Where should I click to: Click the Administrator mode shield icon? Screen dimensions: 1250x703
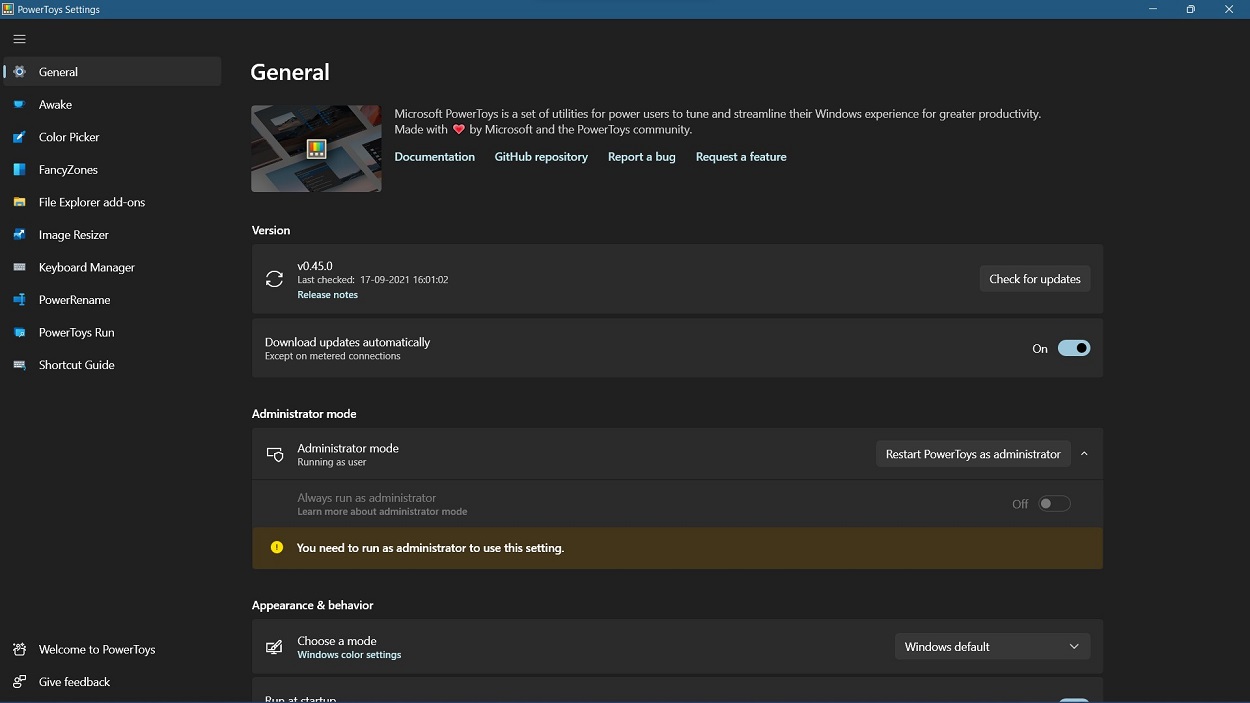pyautogui.click(x=274, y=455)
